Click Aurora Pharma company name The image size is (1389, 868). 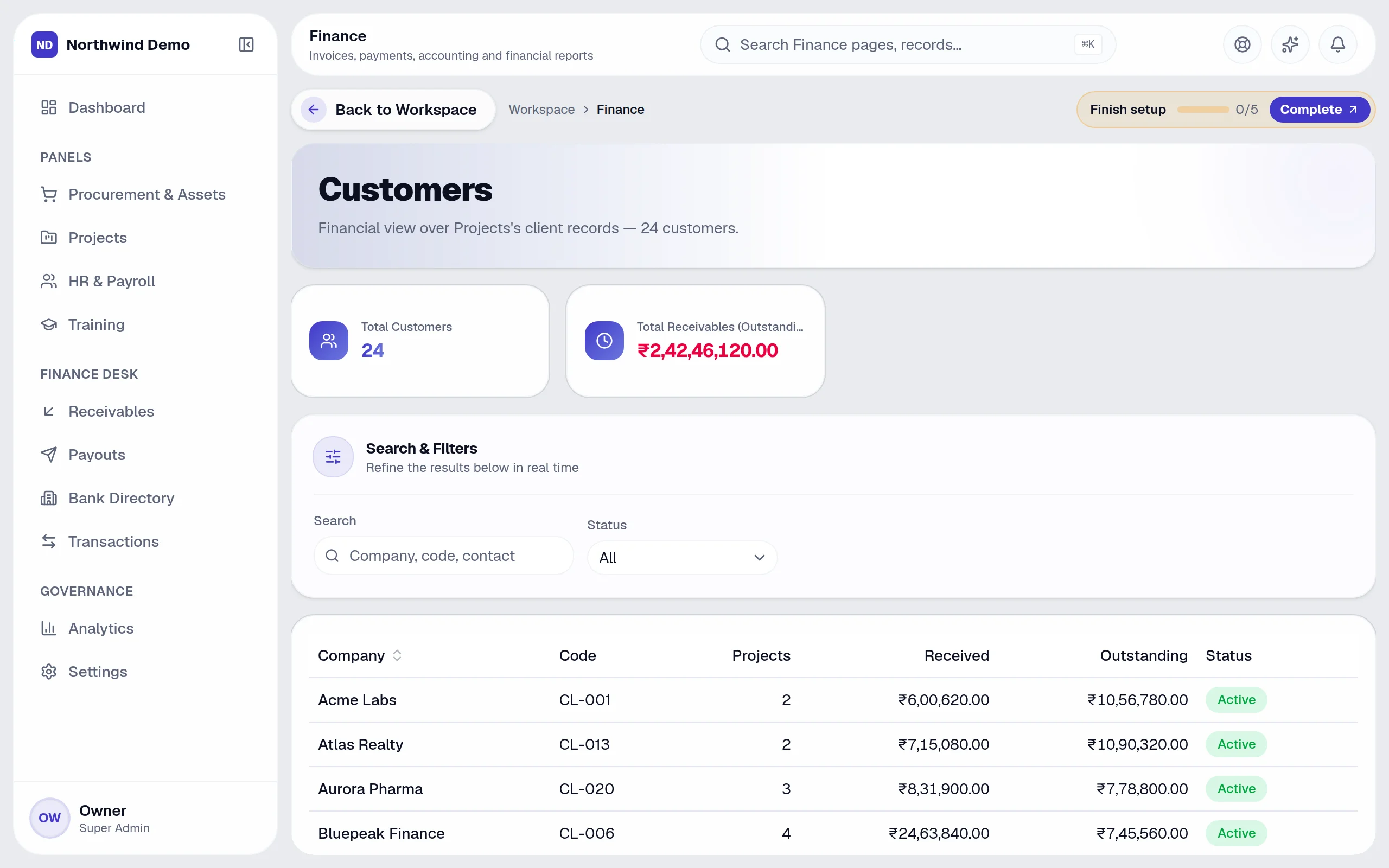(x=370, y=789)
